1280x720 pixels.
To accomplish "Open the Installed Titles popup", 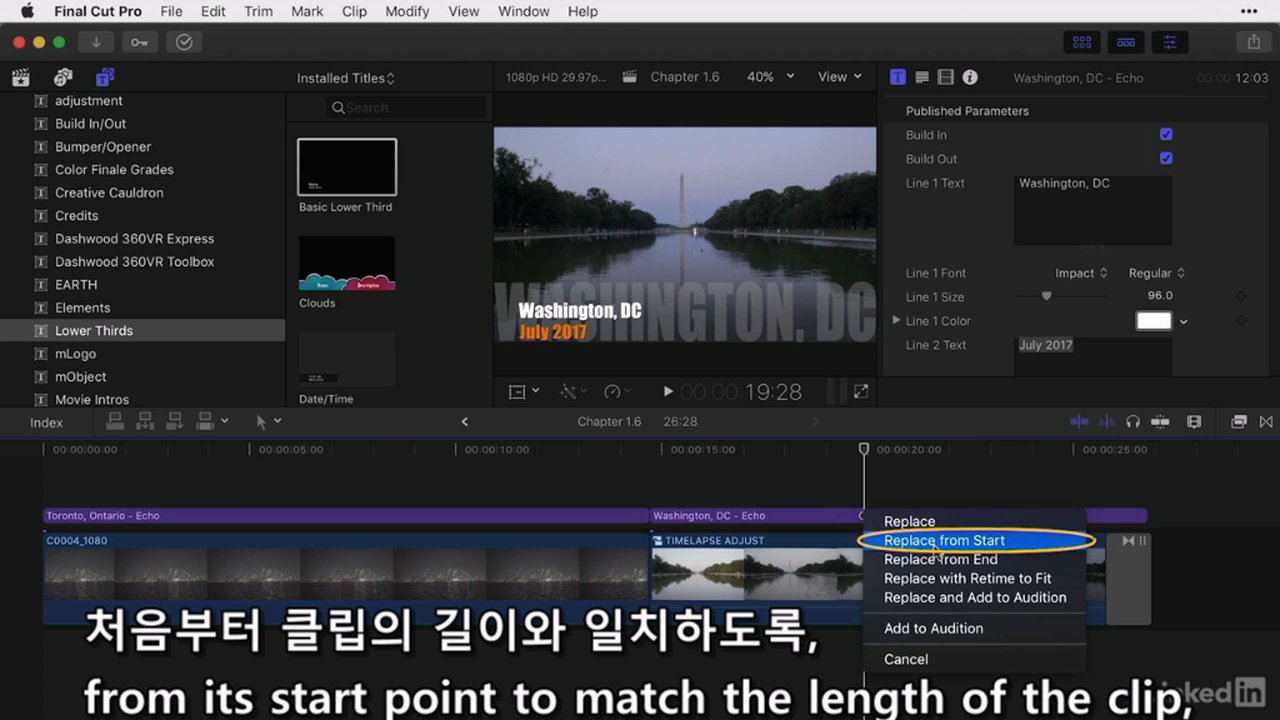I will [345, 78].
